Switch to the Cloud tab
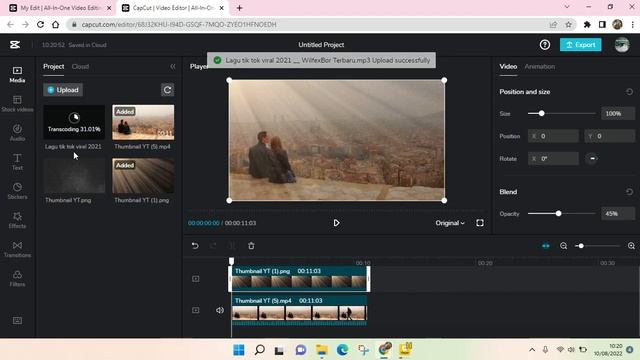The image size is (640, 360). [x=80, y=67]
